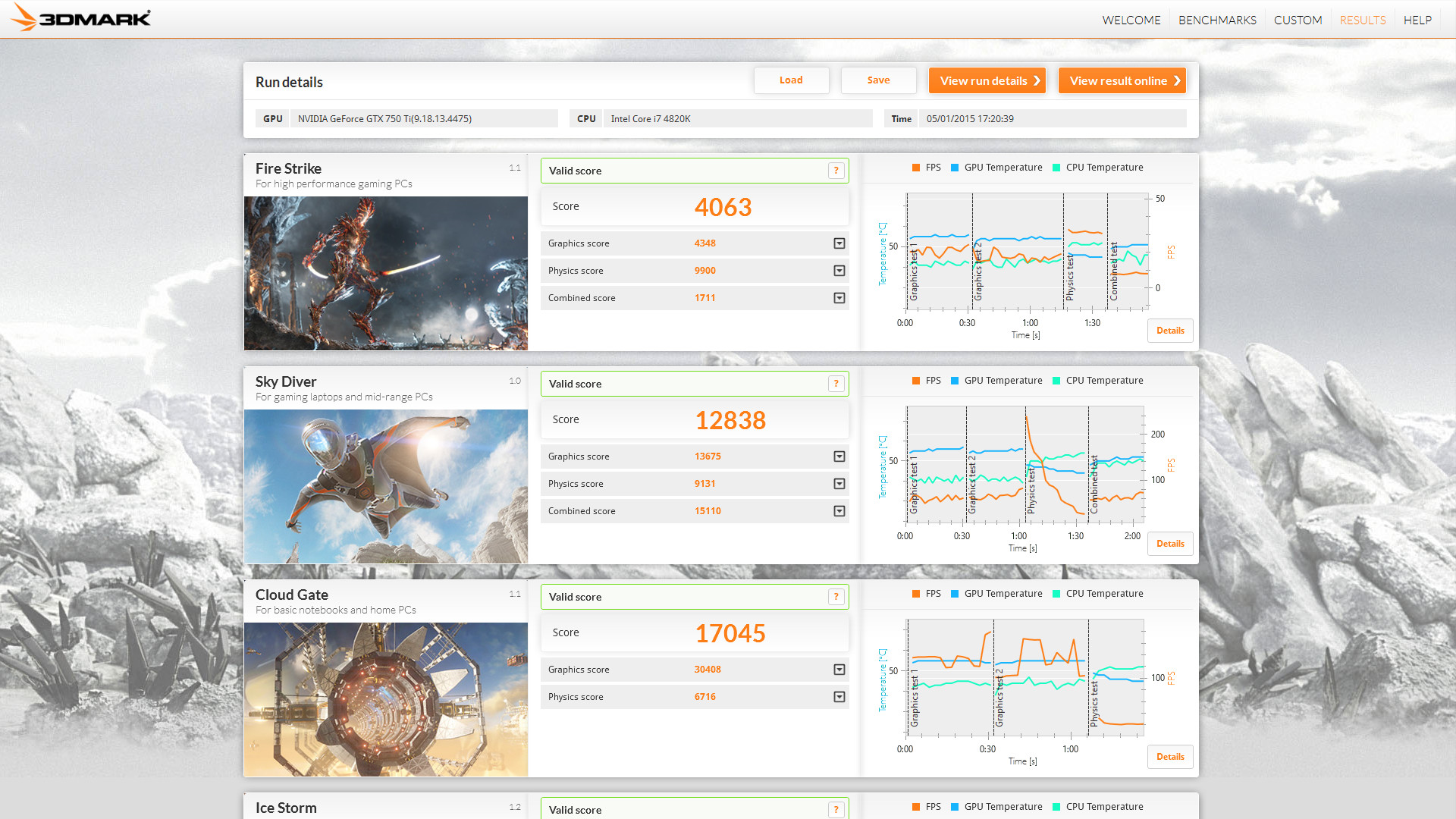Image resolution: width=1456 pixels, height=819 pixels.
Task: Click Sky Diver valid score question mark
Action: point(836,384)
